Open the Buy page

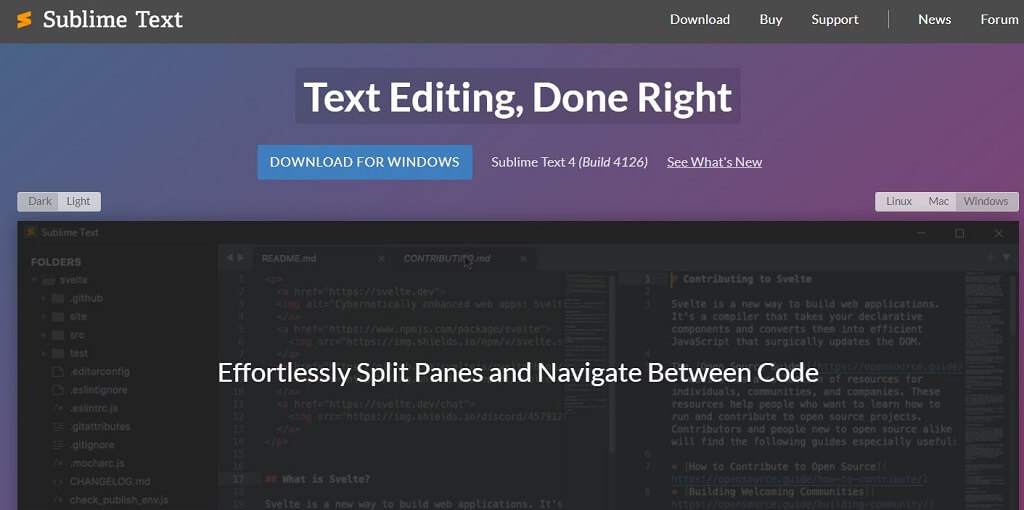coord(771,20)
